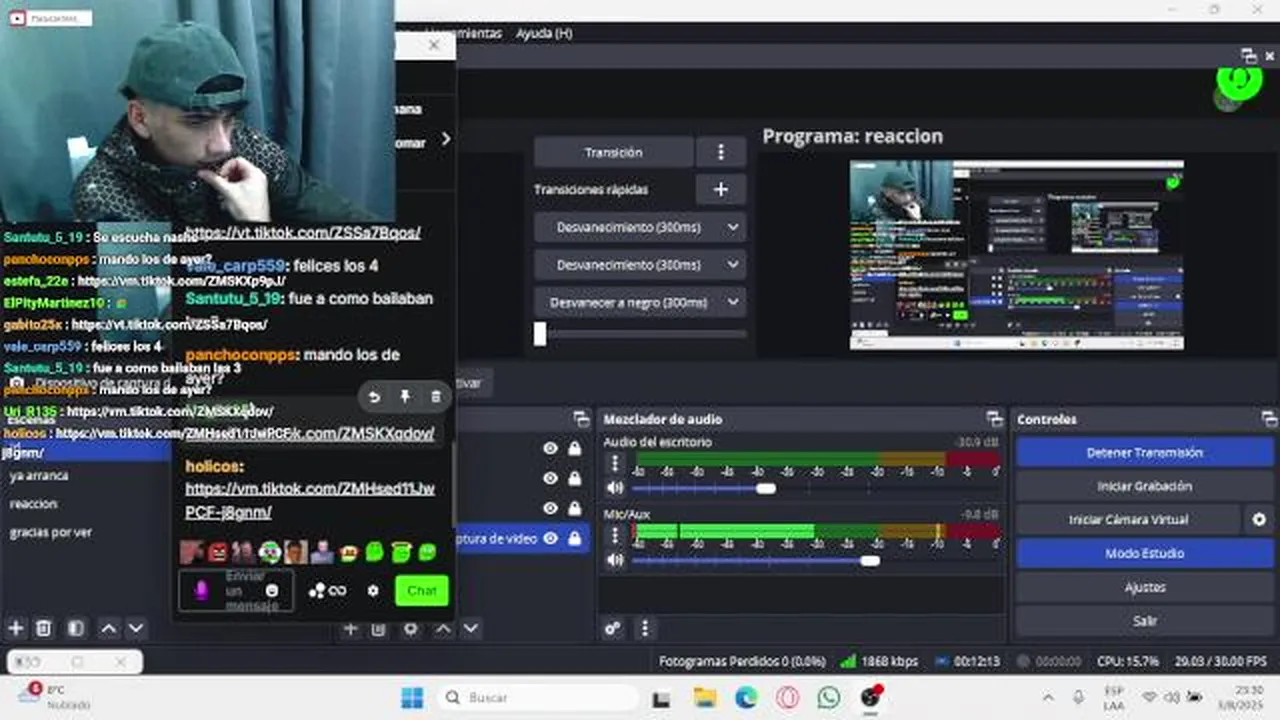Hide the captura de video source

[550, 538]
